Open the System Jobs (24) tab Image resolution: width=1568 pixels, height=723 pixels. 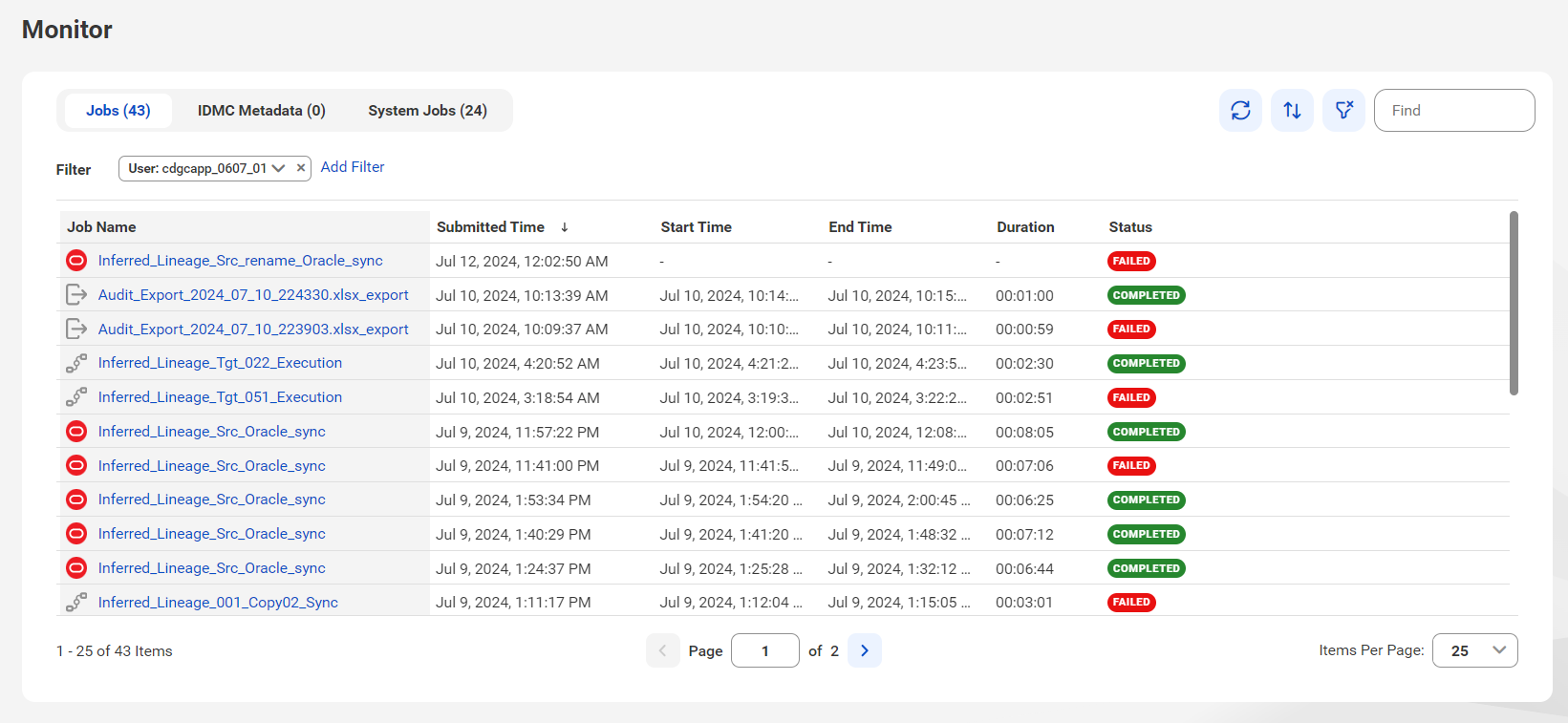428,111
